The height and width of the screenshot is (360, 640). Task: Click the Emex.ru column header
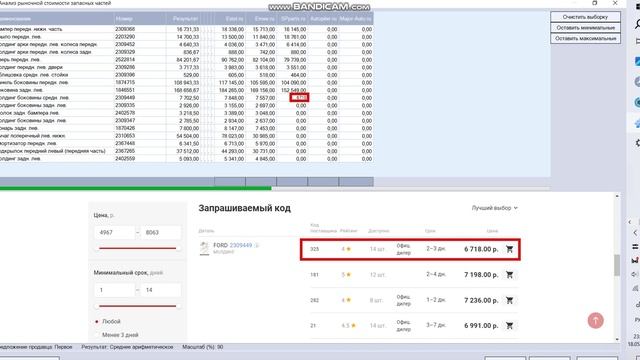click(261, 19)
